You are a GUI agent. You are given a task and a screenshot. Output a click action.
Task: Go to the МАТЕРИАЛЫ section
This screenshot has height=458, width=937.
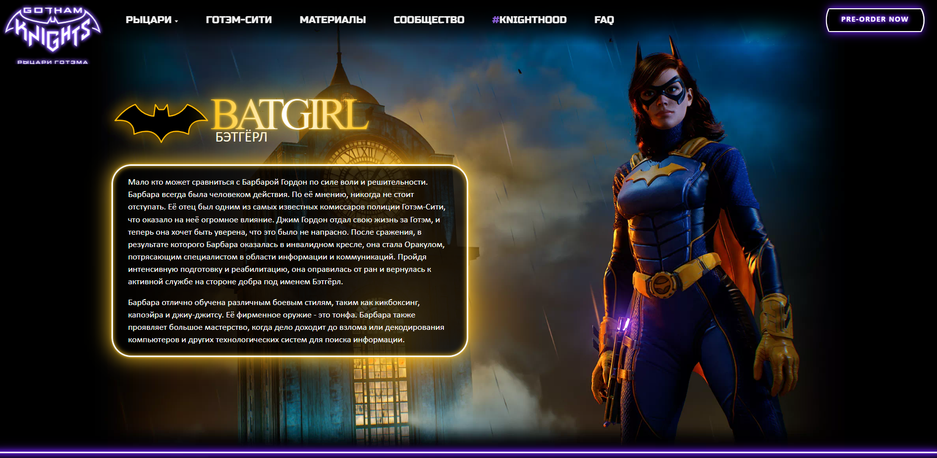(333, 20)
